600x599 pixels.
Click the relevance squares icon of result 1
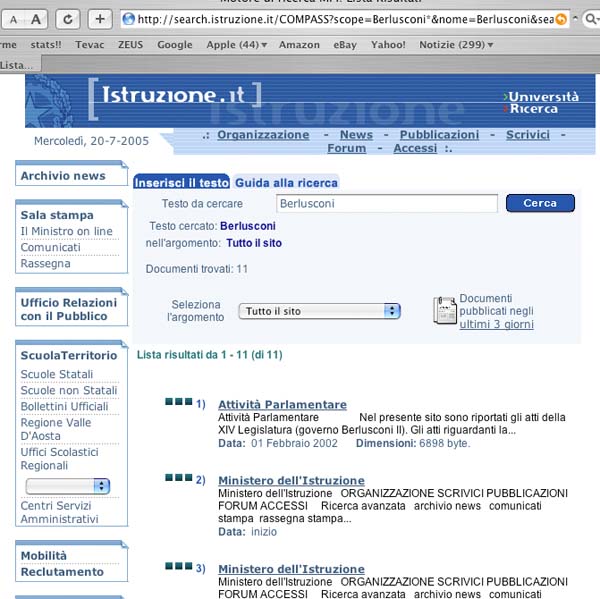point(178,402)
